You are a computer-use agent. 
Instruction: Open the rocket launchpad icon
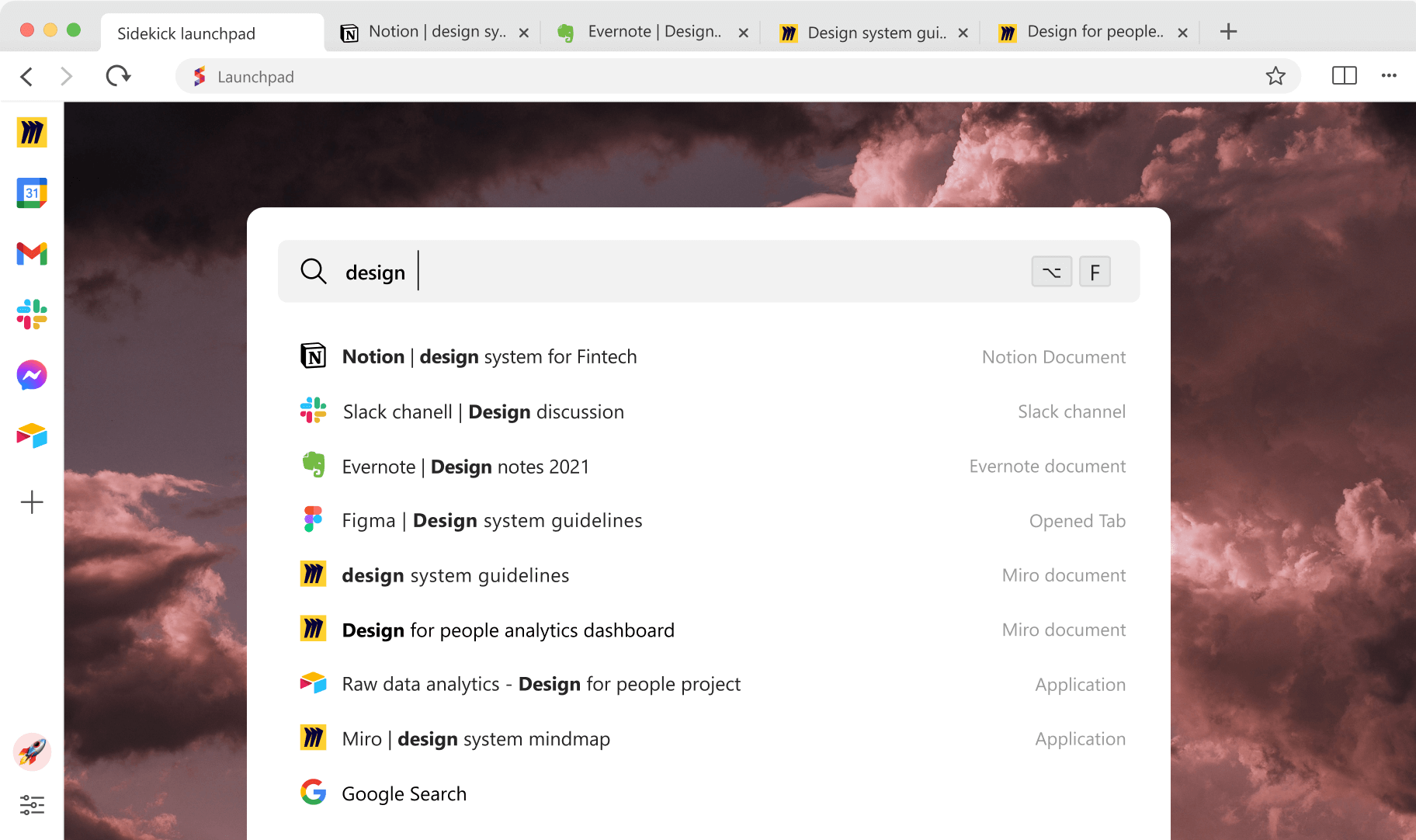(32, 751)
